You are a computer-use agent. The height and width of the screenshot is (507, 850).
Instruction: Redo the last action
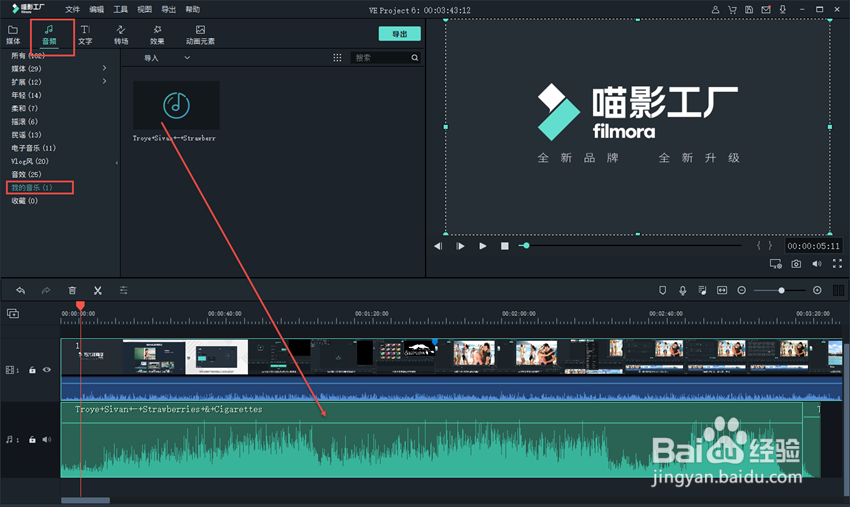click(46, 291)
